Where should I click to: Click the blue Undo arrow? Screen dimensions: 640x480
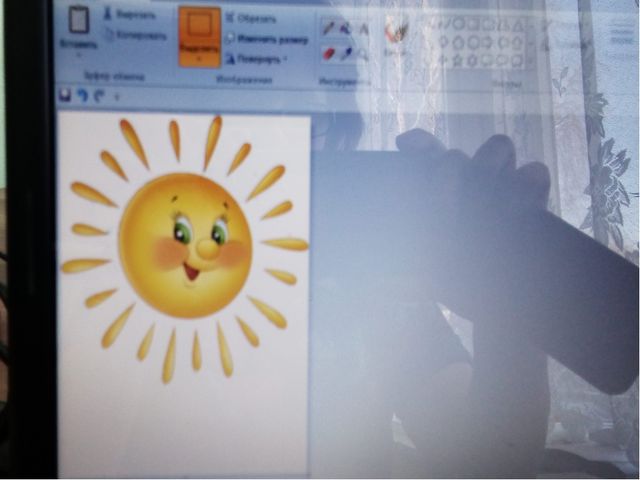pyautogui.click(x=83, y=96)
